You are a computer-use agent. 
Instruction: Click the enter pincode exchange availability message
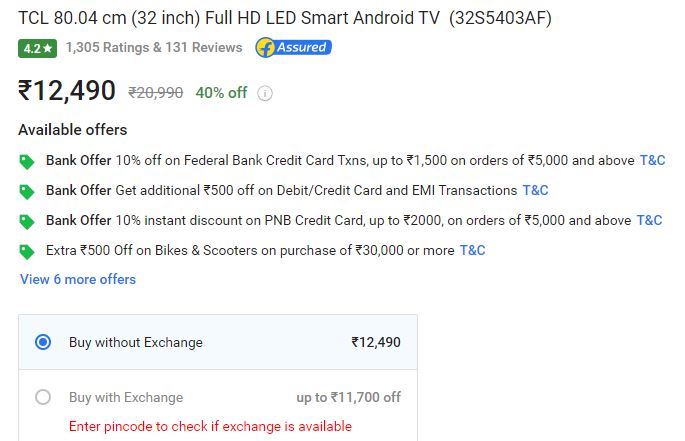[x=210, y=426]
